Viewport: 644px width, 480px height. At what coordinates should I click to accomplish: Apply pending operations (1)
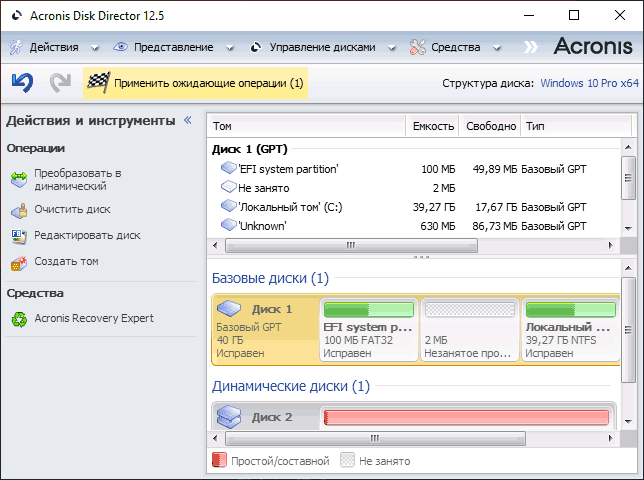[x=196, y=83]
